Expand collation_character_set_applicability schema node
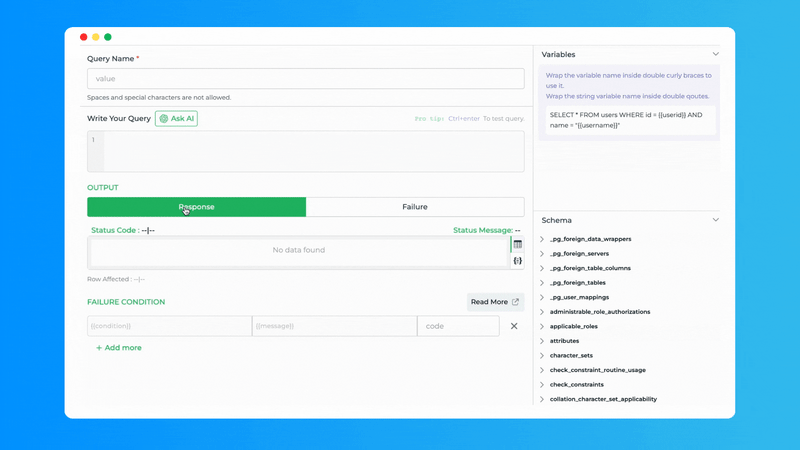Image resolution: width=800 pixels, height=450 pixels. tap(542, 399)
